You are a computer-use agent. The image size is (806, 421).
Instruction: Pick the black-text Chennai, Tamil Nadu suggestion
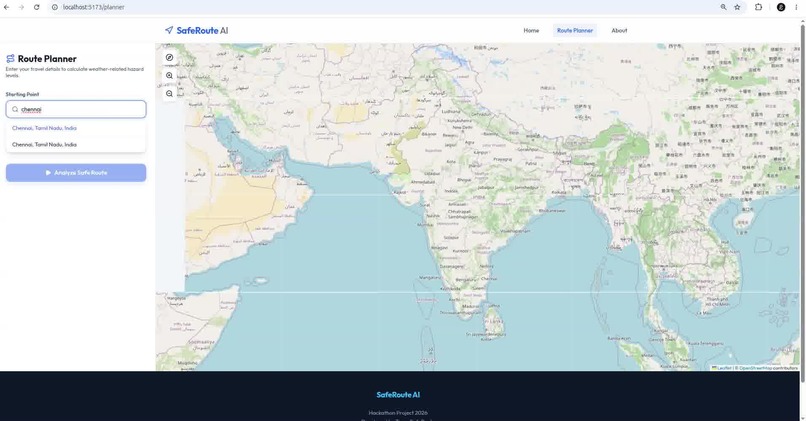(x=76, y=144)
